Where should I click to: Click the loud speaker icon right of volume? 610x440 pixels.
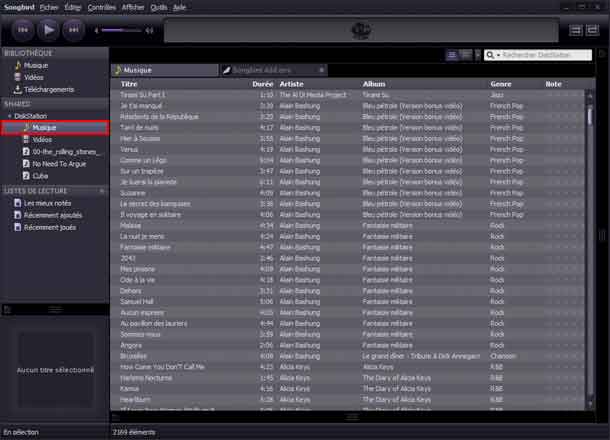click(149, 30)
